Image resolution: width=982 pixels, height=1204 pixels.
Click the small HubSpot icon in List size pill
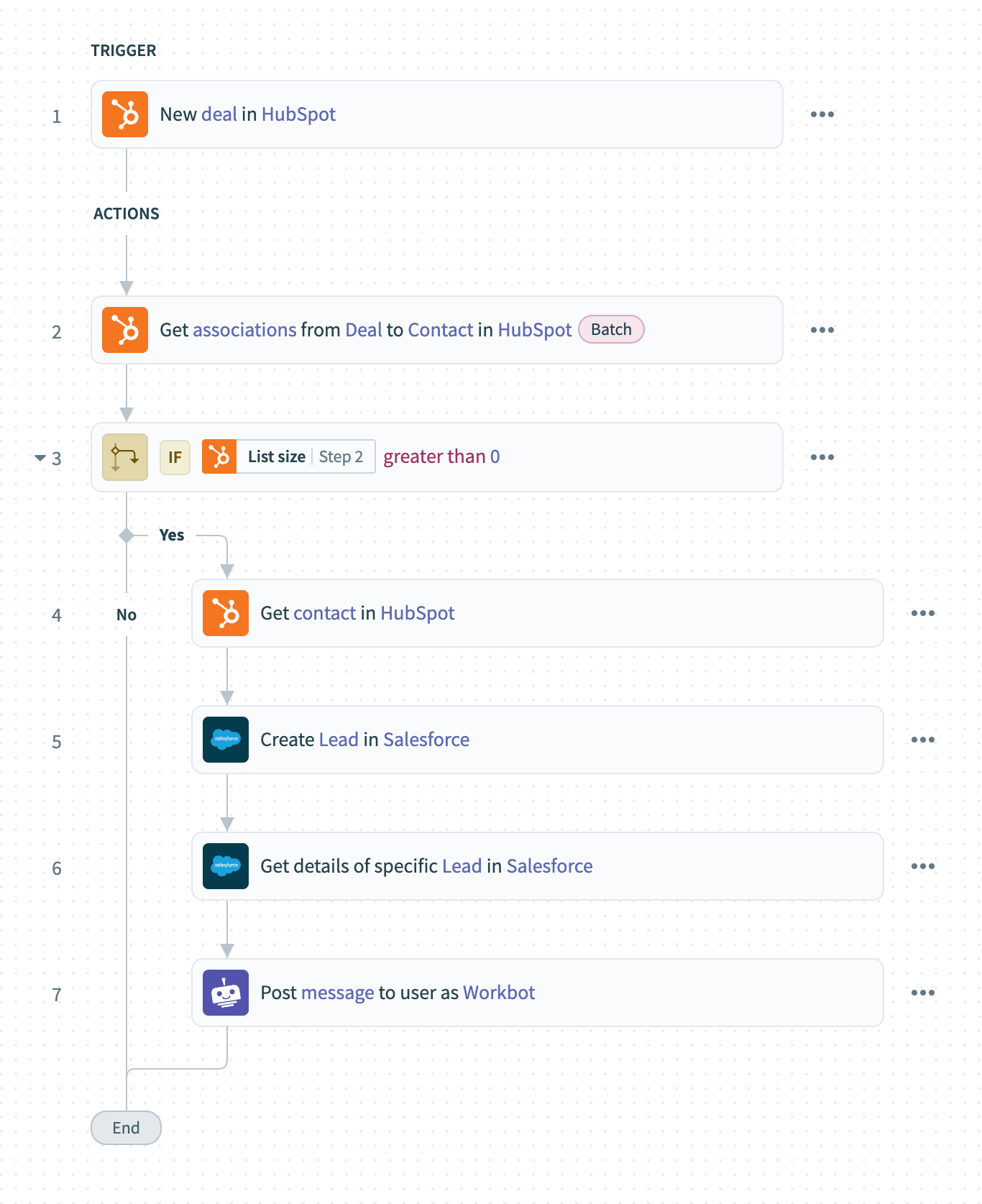[x=219, y=456]
